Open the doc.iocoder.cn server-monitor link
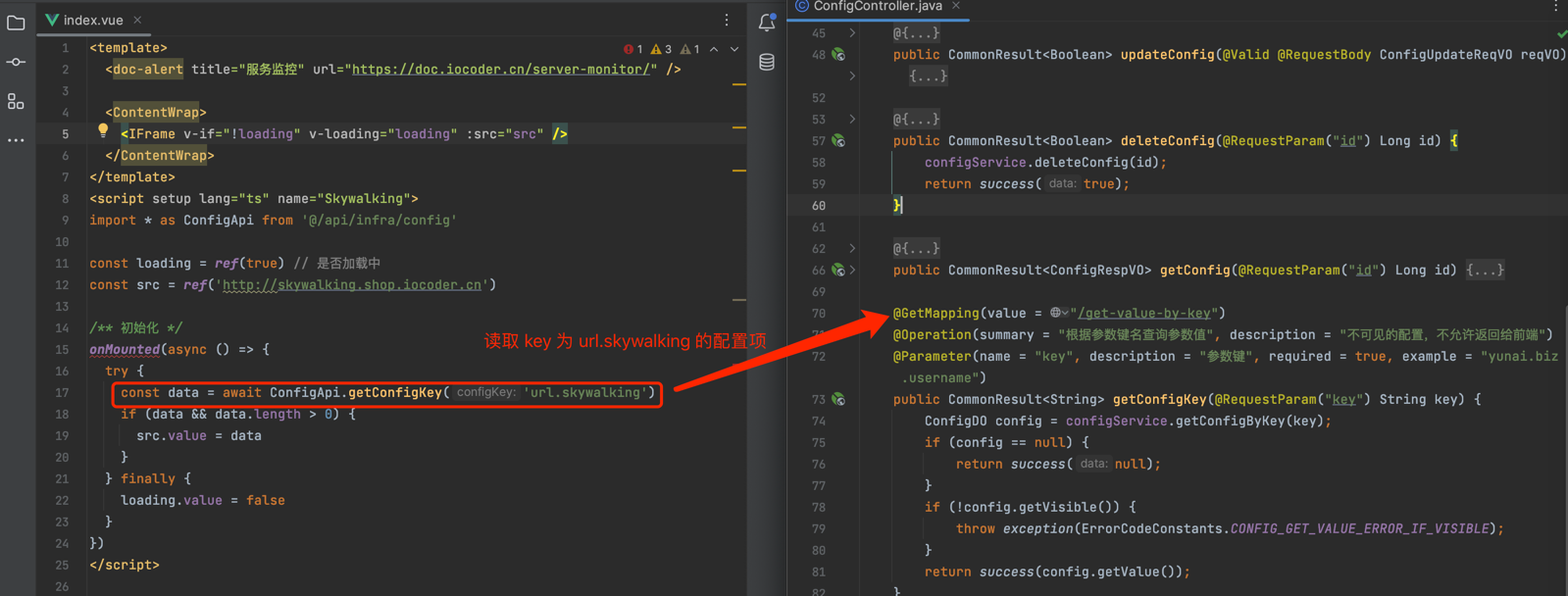Viewport: 1568px width, 596px height. click(x=503, y=70)
